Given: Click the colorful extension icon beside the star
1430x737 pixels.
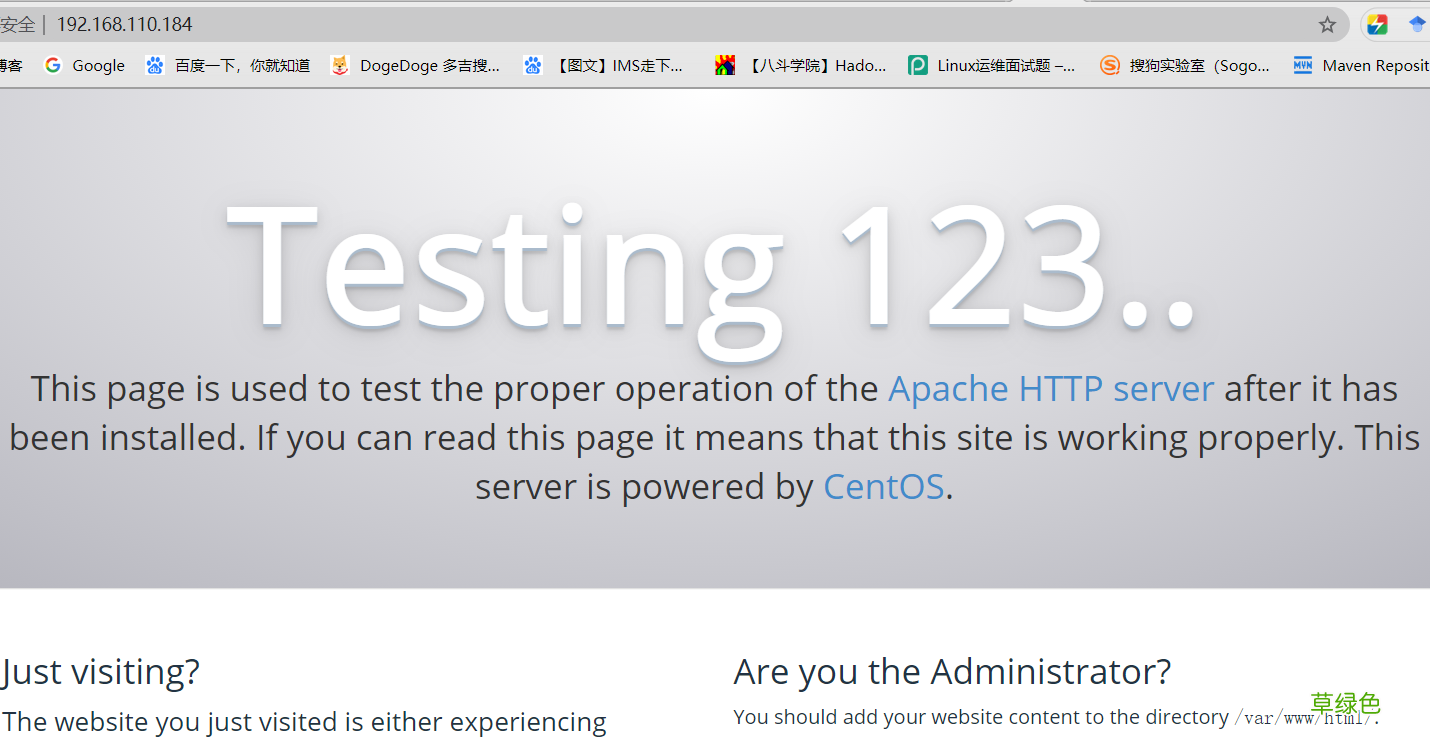Looking at the screenshot, I should pyautogui.click(x=1377, y=25).
